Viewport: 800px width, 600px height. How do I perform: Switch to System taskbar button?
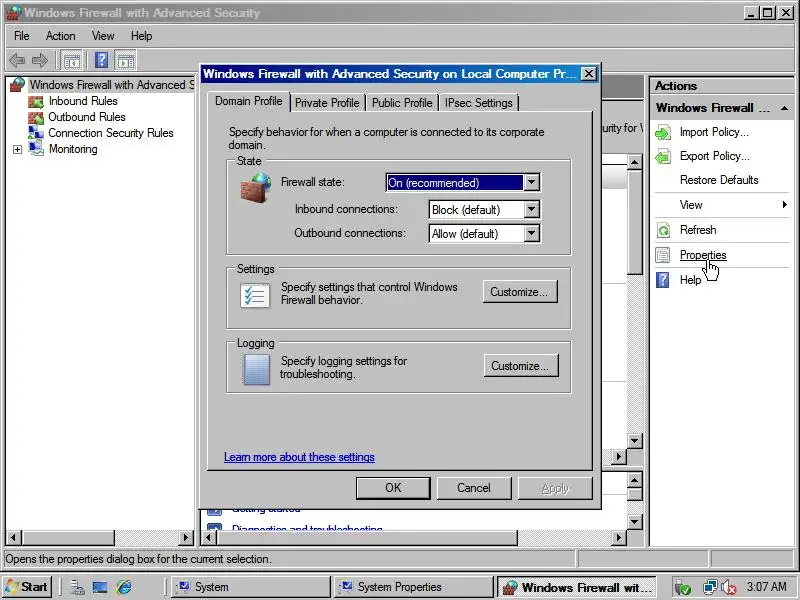251,587
